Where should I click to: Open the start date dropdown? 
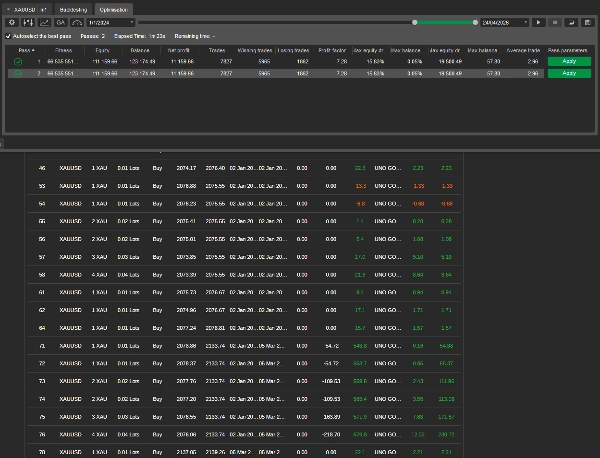(x=112, y=21)
